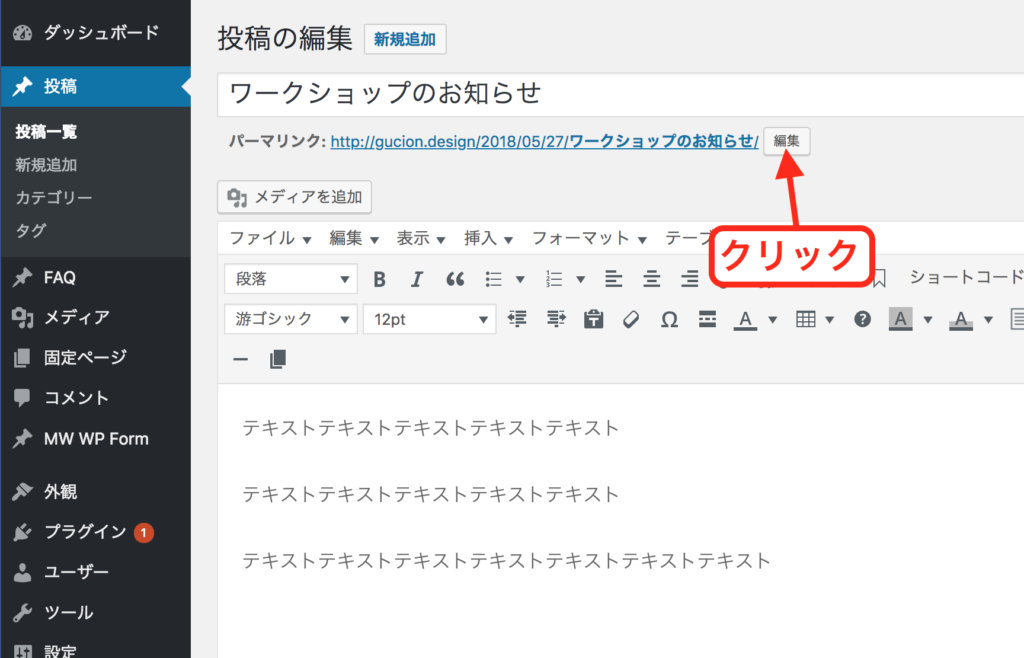Select the text color swatch button
This screenshot has height=658, width=1024.
[746, 319]
